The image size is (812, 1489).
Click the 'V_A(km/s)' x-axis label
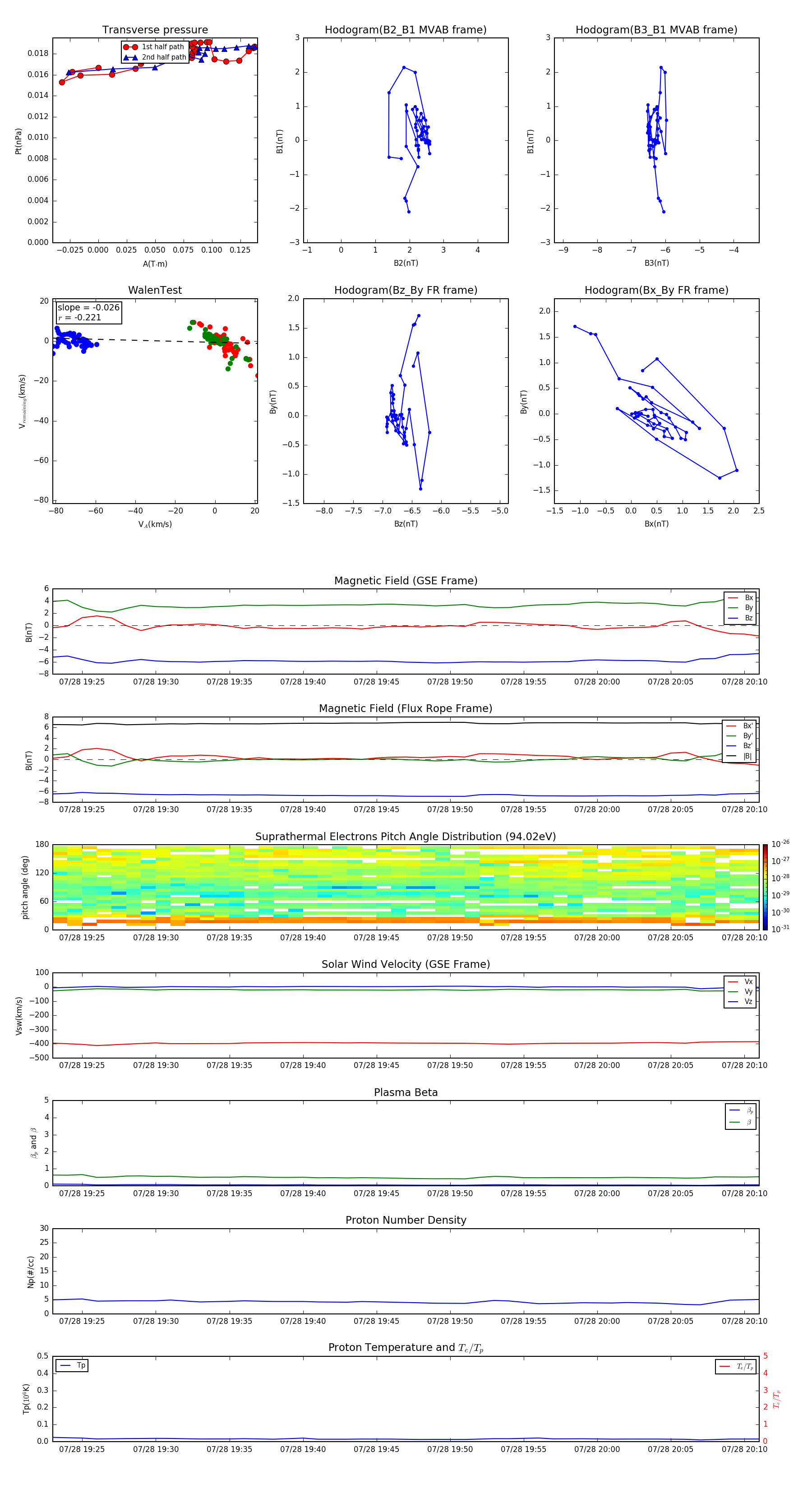tap(155, 525)
